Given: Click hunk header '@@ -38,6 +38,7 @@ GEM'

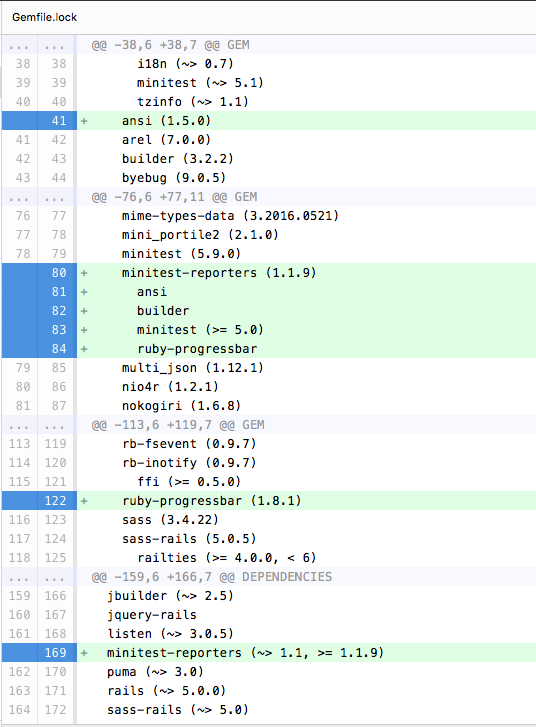Looking at the screenshot, I should click(x=170, y=45).
